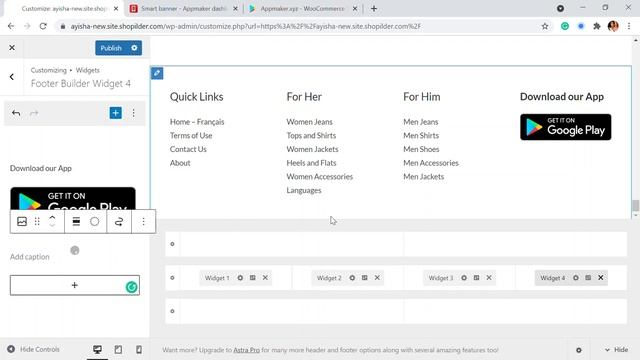Open Astra Pro upgrade link
This screenshot has width=640, height=360.
click(x=247, y=350)
